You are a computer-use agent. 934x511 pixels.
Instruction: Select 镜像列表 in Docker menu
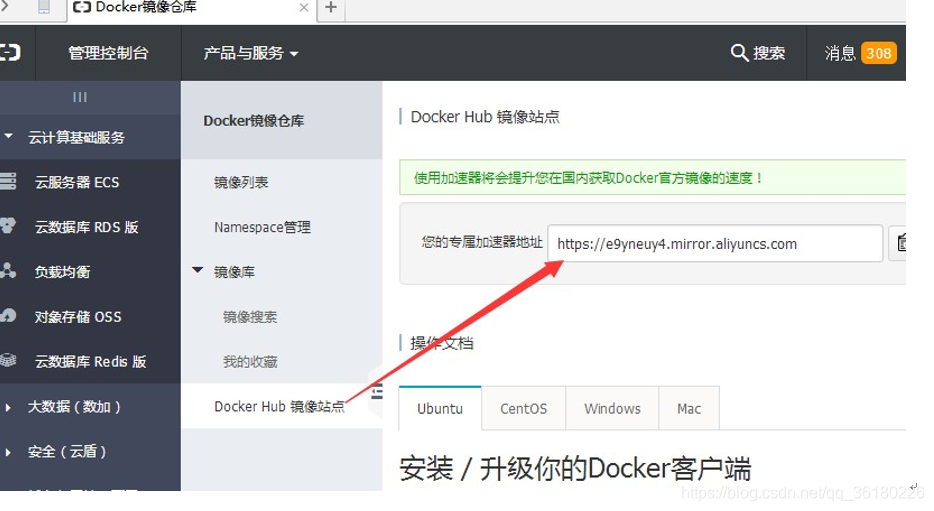241,182
